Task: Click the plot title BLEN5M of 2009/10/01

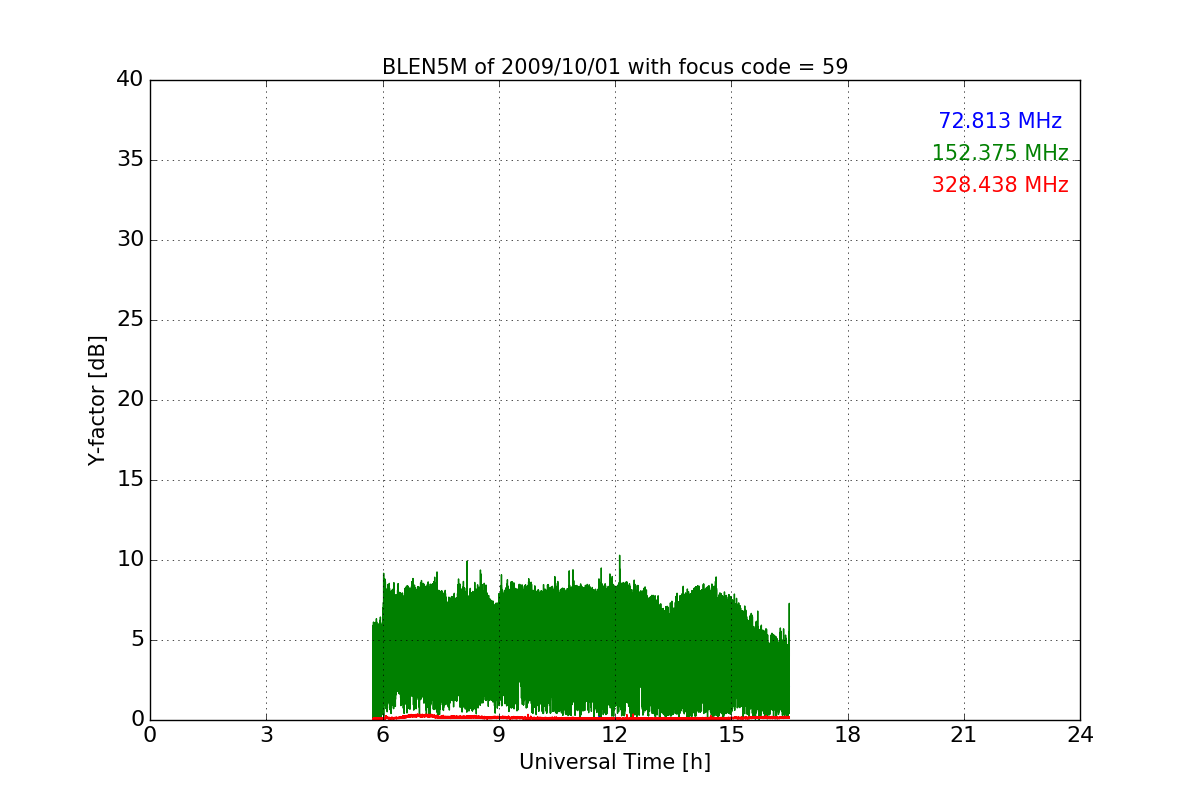Action: click(615, 67)
